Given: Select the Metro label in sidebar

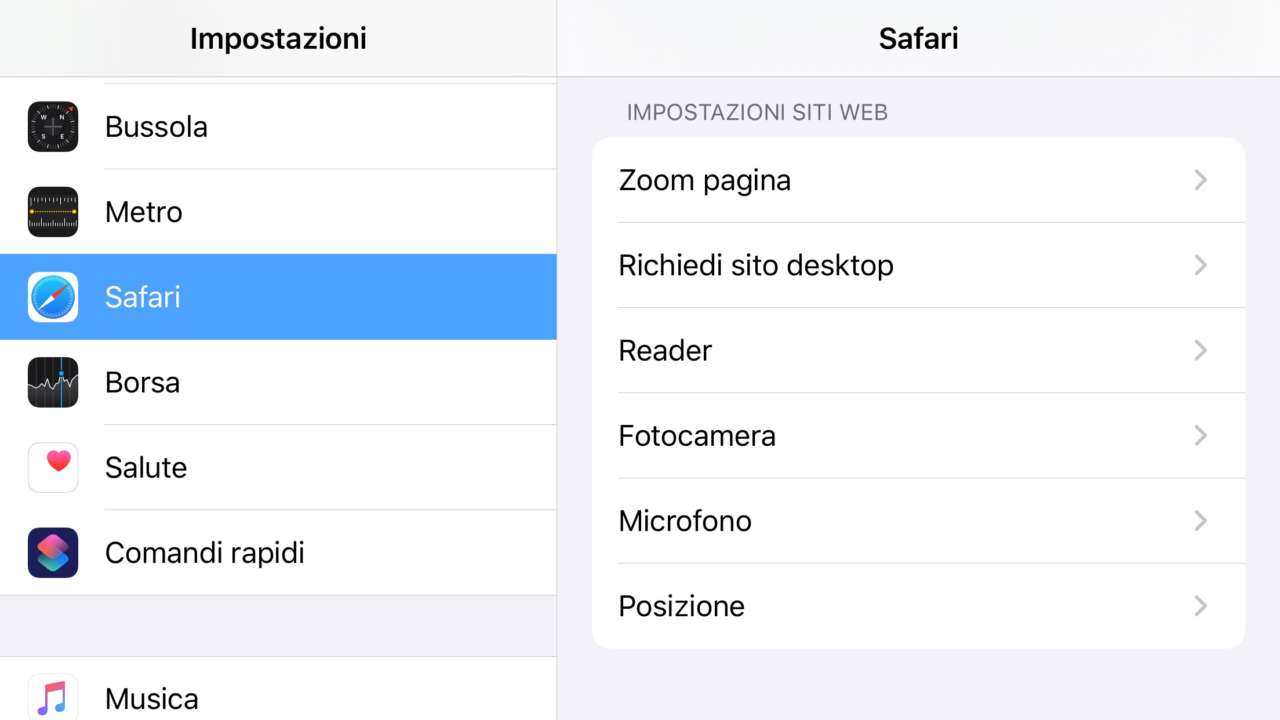Looking at the screenshot, I should (x=144, y=212).
